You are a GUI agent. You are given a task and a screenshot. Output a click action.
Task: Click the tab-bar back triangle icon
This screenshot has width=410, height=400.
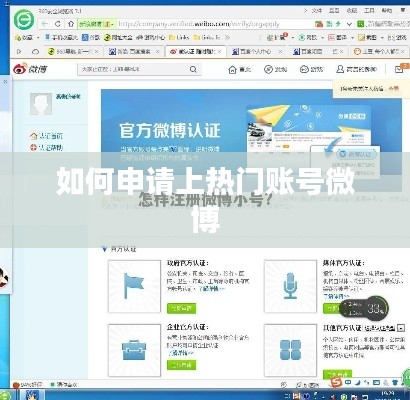(19, 51)
